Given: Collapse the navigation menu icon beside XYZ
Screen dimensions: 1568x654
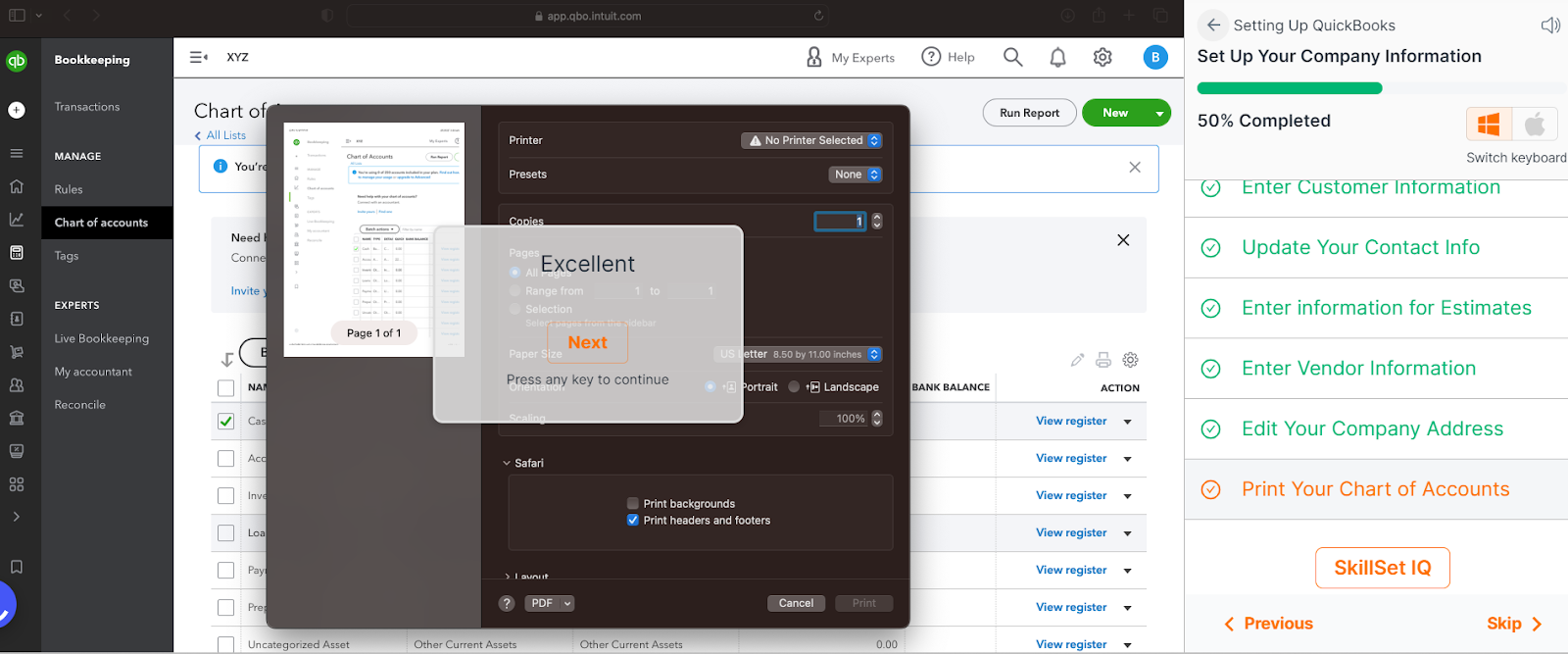Looking at the screenshot, I should click(x=199, y=57).
